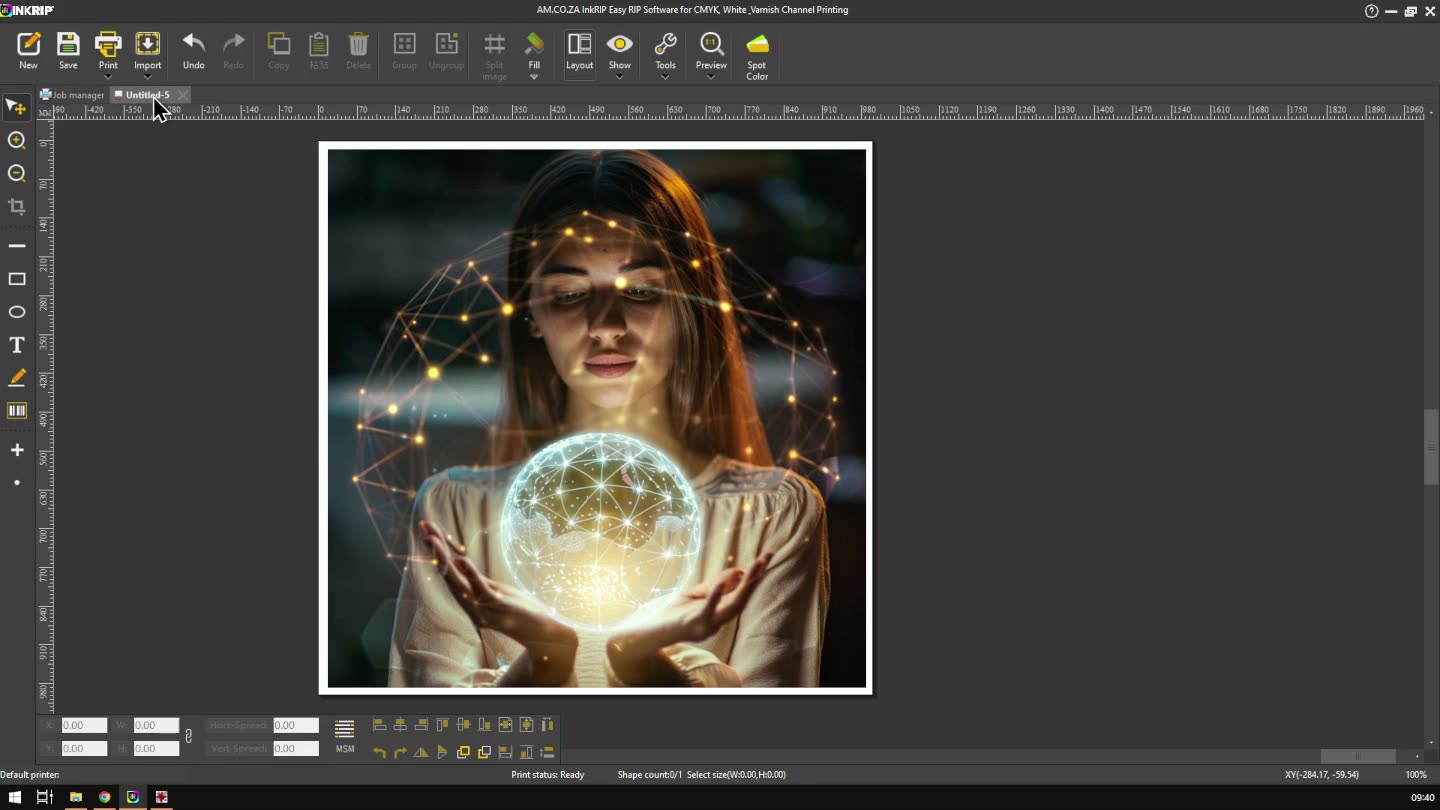This screenshot has width=1440, height=810.
Task: Click the Spot Color icon
Action: coord(757,54)
